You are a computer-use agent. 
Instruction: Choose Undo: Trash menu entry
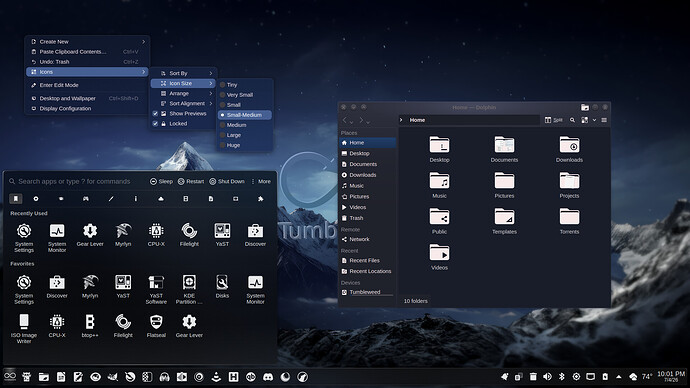87,62
